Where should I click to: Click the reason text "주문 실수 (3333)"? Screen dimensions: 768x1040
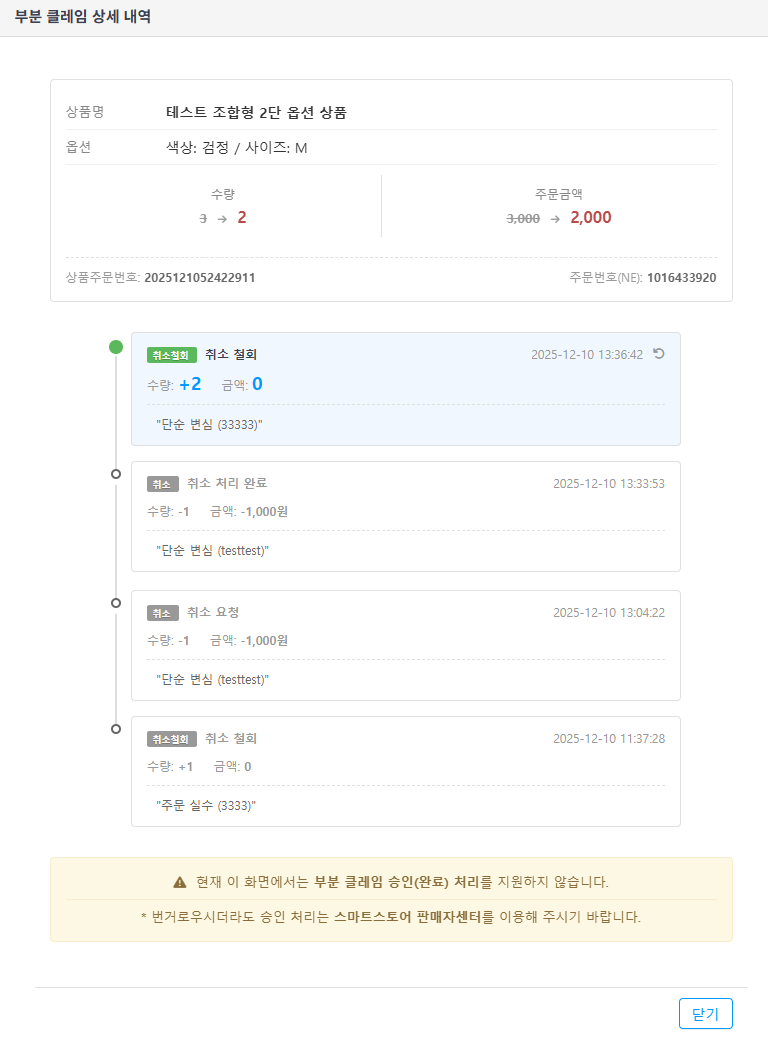point(206,805)
